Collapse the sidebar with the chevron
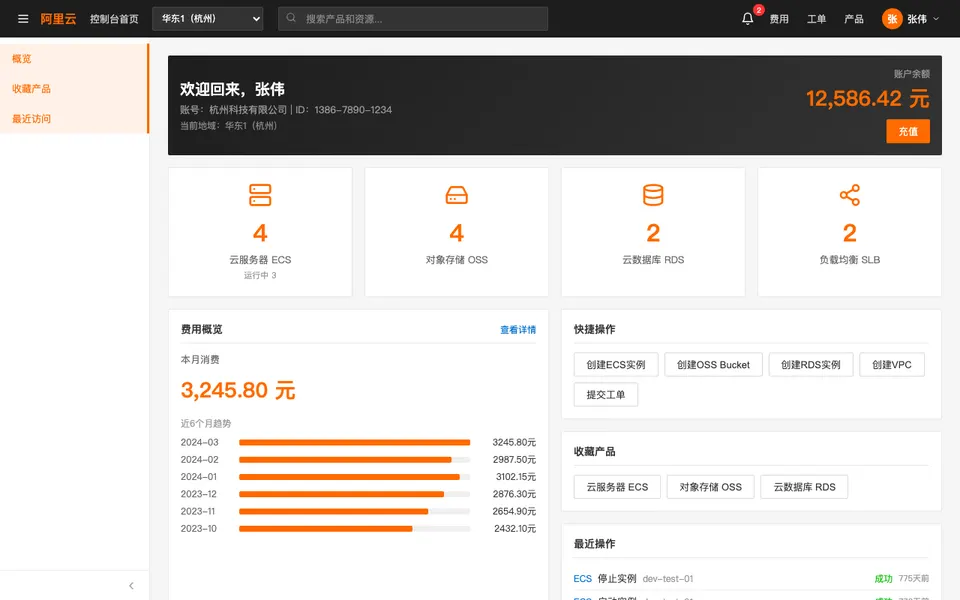This screenshot has width=960, height=600. [x=131, y=586]
